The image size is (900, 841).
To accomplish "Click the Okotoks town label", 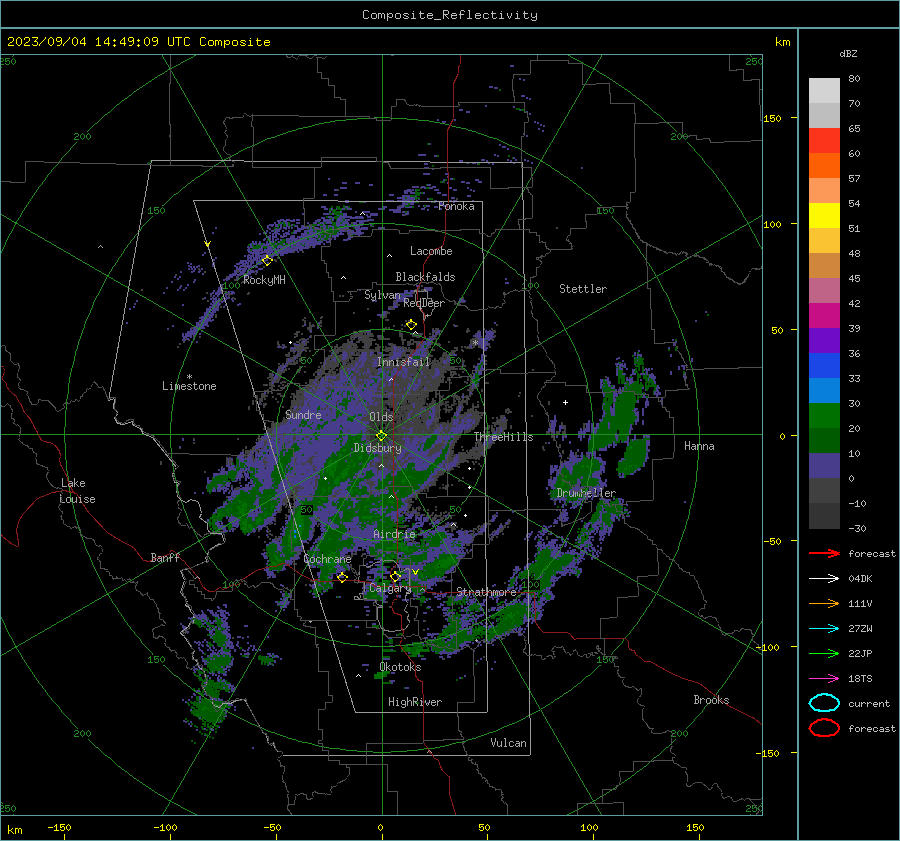I will [x=400, y=667].
